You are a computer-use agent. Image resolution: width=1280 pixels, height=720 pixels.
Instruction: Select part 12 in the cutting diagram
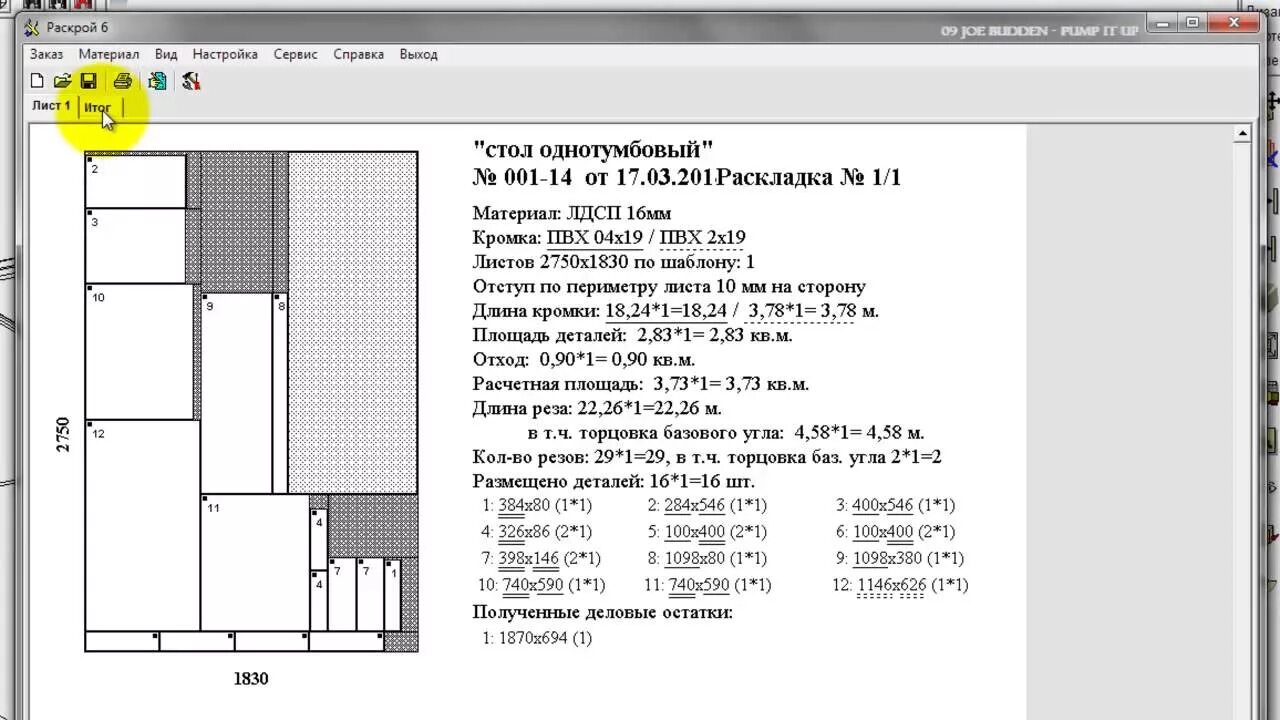point(143,525)
